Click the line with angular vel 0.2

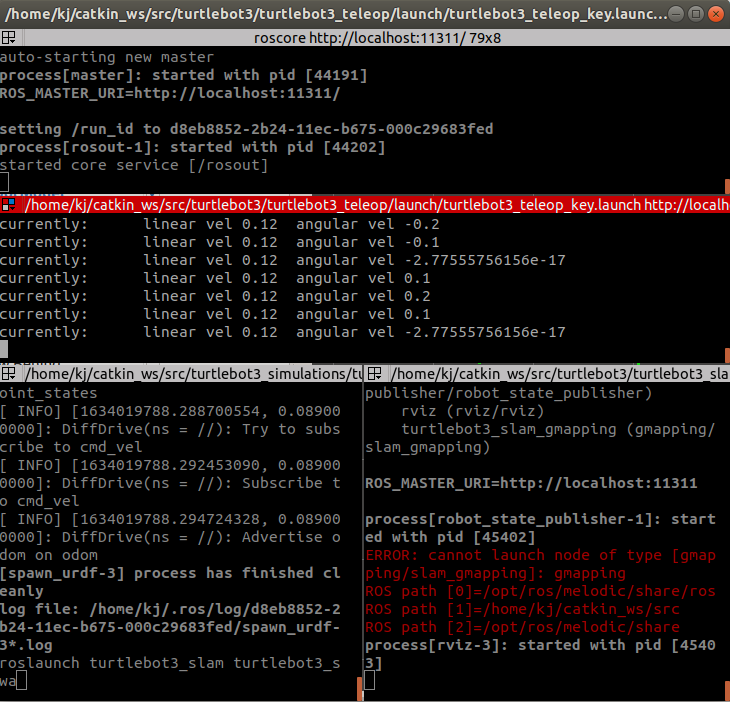point(215,296)
